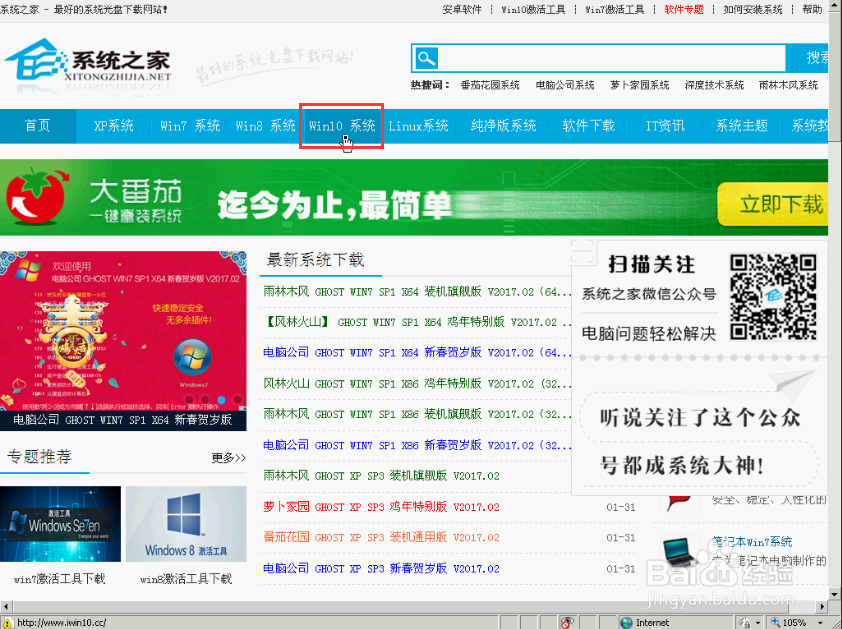Click the hot word 萝卜家园系统
Image resolution: width=842 pixels, height=629 pixels.
pos(640,85)
